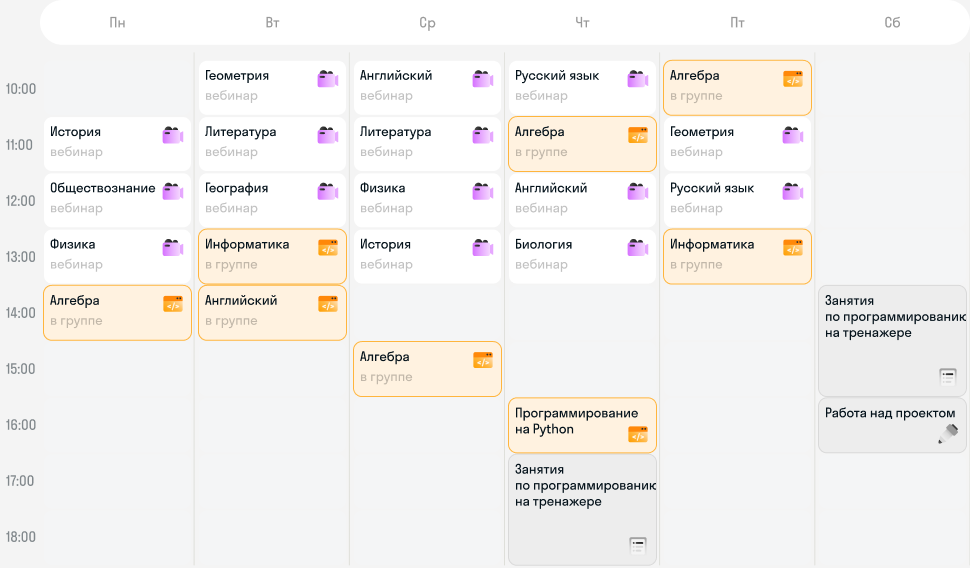Switch to the Ср day header
The height and width of the screenshot is (568, 970).
click(427, 23)
